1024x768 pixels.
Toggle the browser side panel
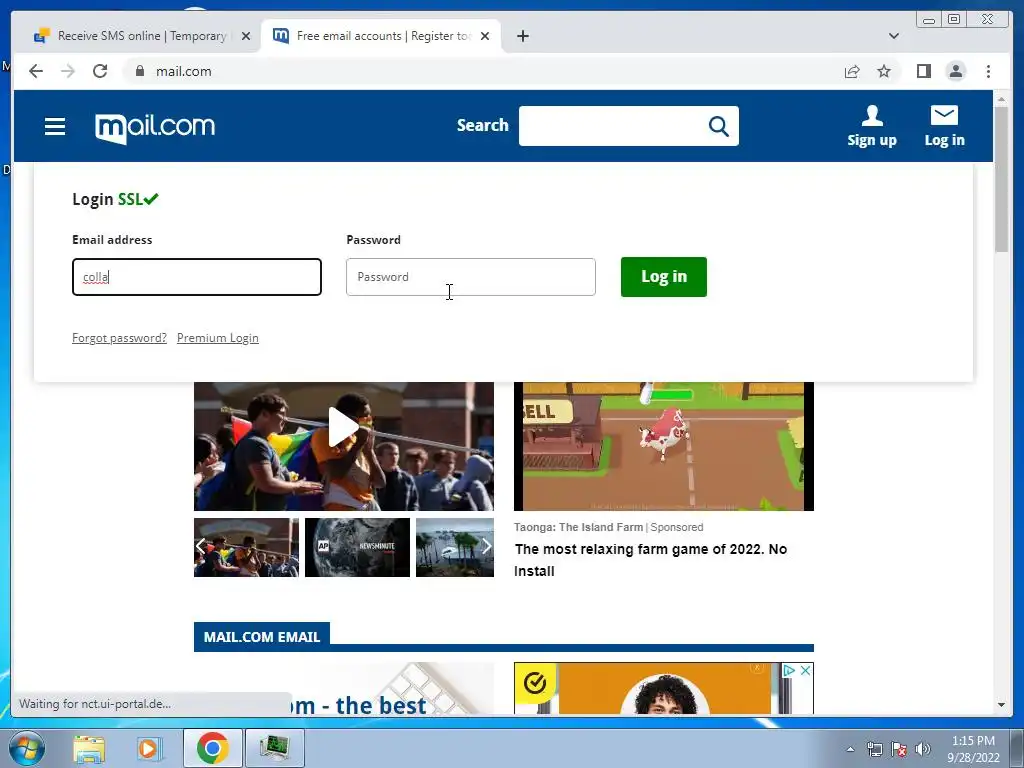click(923, 71)
